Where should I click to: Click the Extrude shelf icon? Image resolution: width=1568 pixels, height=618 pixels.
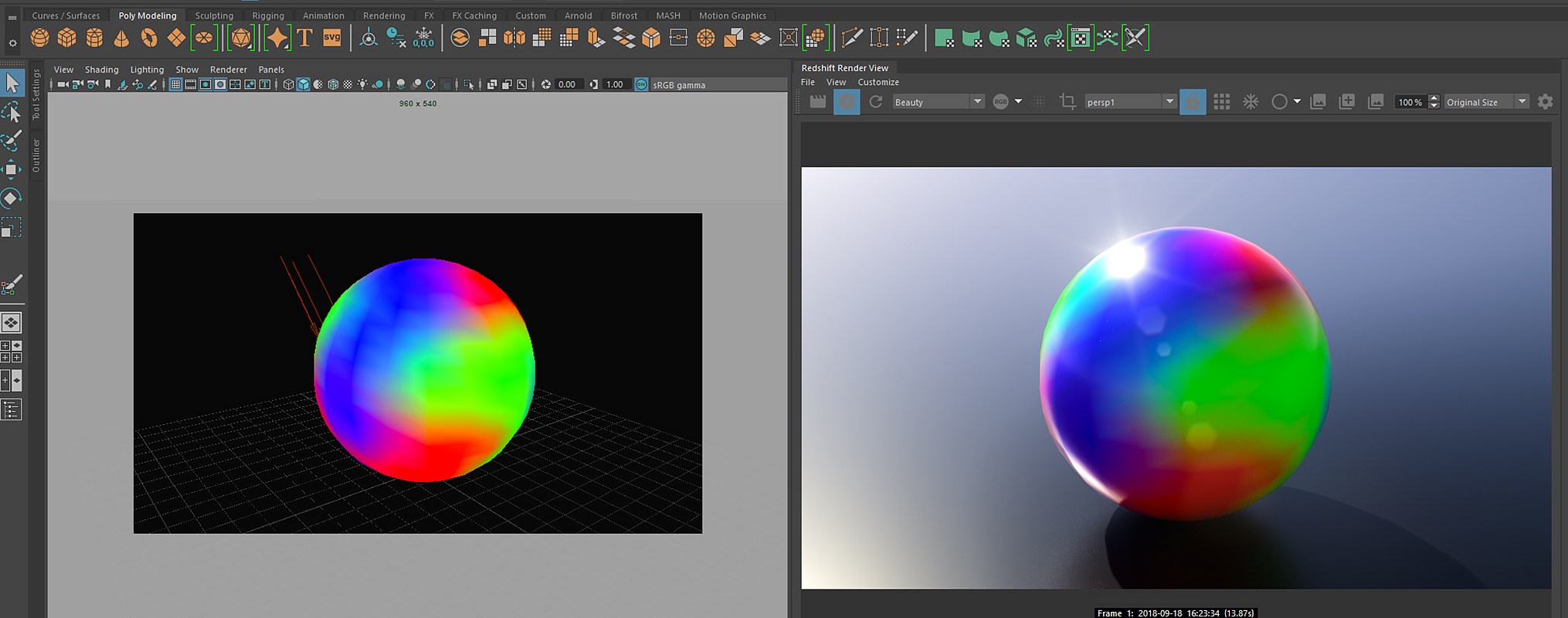596,38
